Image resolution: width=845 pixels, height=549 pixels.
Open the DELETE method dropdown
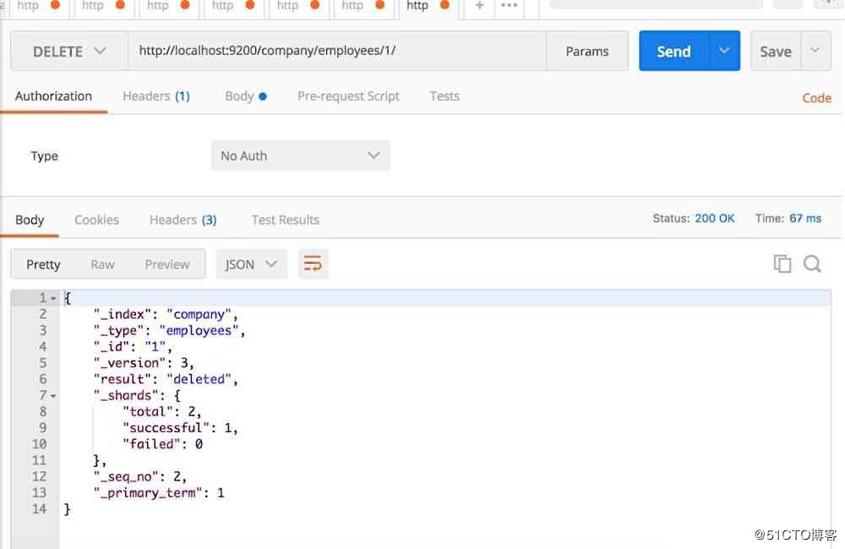[69, 51]
